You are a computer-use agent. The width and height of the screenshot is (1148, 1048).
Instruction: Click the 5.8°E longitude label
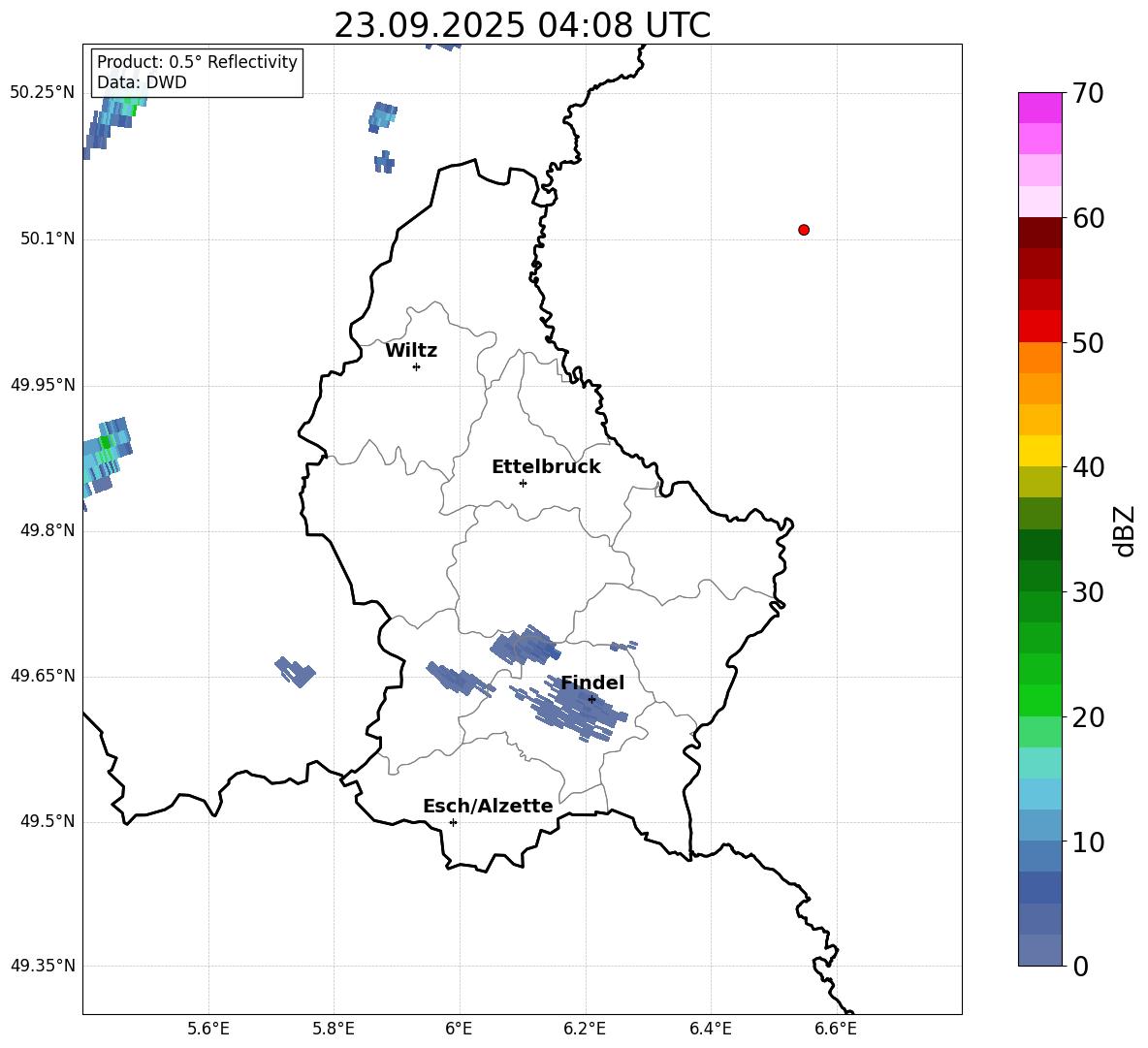tap(334, 1029)
